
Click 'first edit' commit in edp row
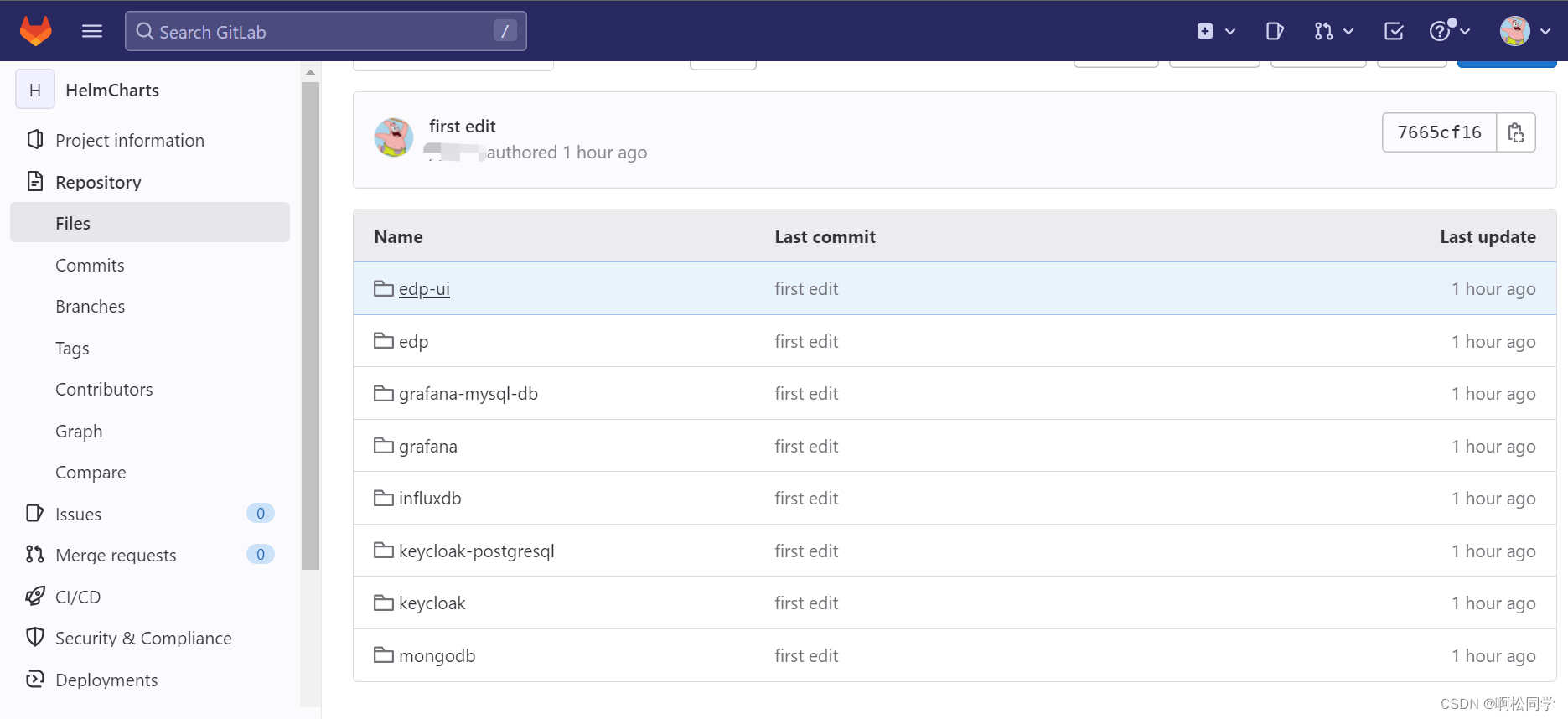pyautogui.click(x=806, y=341)
